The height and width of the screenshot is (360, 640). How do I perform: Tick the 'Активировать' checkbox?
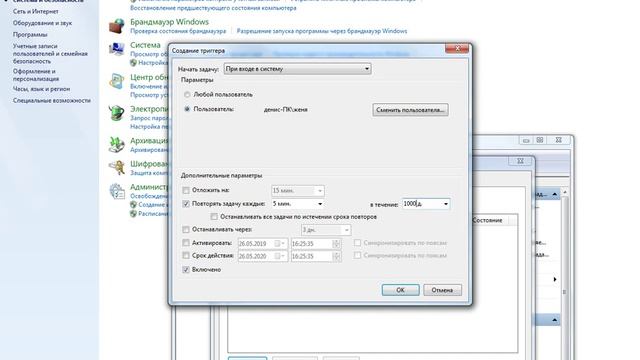point(186,243)
